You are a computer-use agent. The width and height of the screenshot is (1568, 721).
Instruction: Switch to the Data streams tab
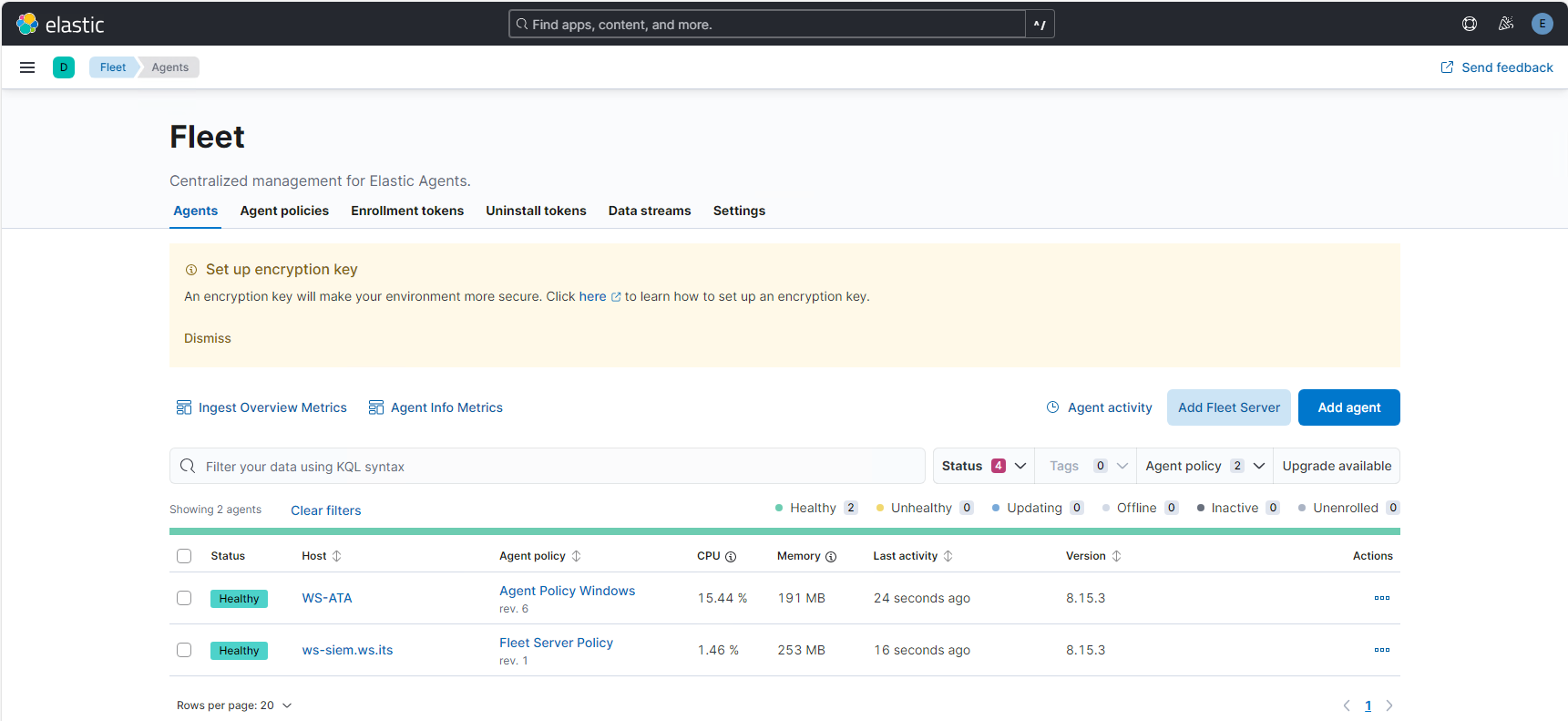tap(650, 211)
